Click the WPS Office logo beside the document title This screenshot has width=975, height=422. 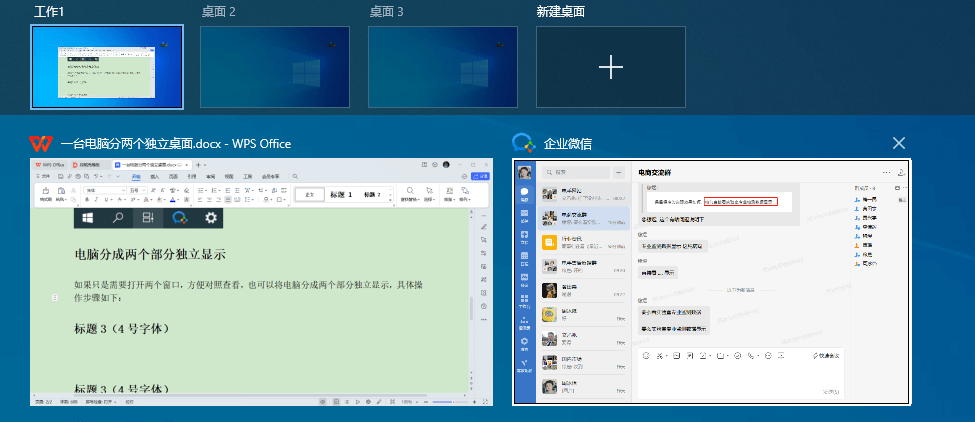[x=41, y=144]
